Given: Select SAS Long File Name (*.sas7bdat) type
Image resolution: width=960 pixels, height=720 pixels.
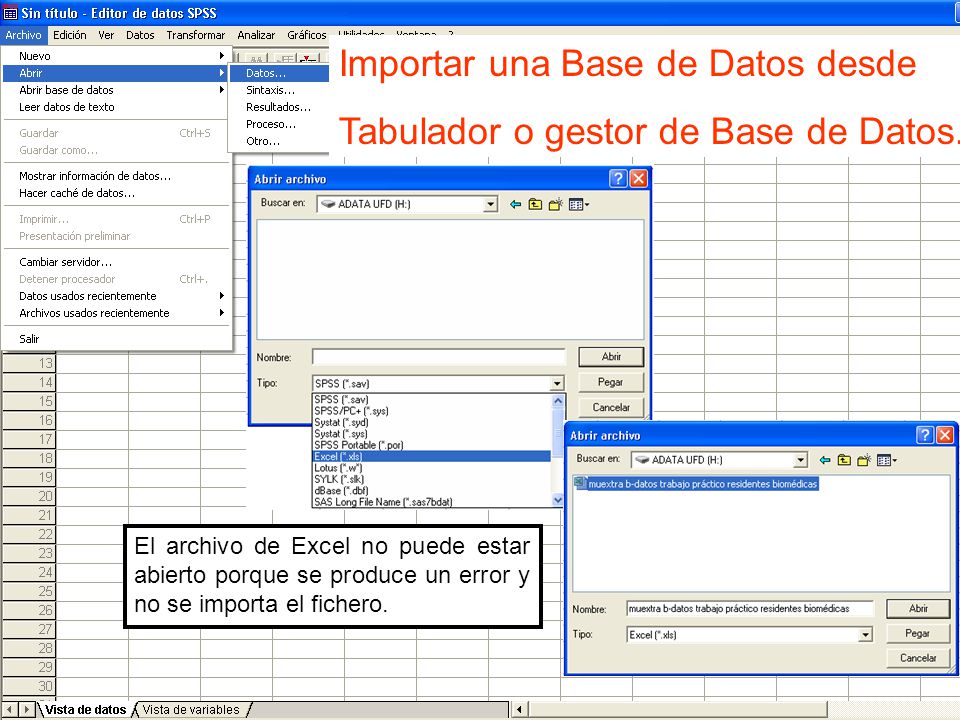Looking at the screenshot, I should tap(432, 502).
